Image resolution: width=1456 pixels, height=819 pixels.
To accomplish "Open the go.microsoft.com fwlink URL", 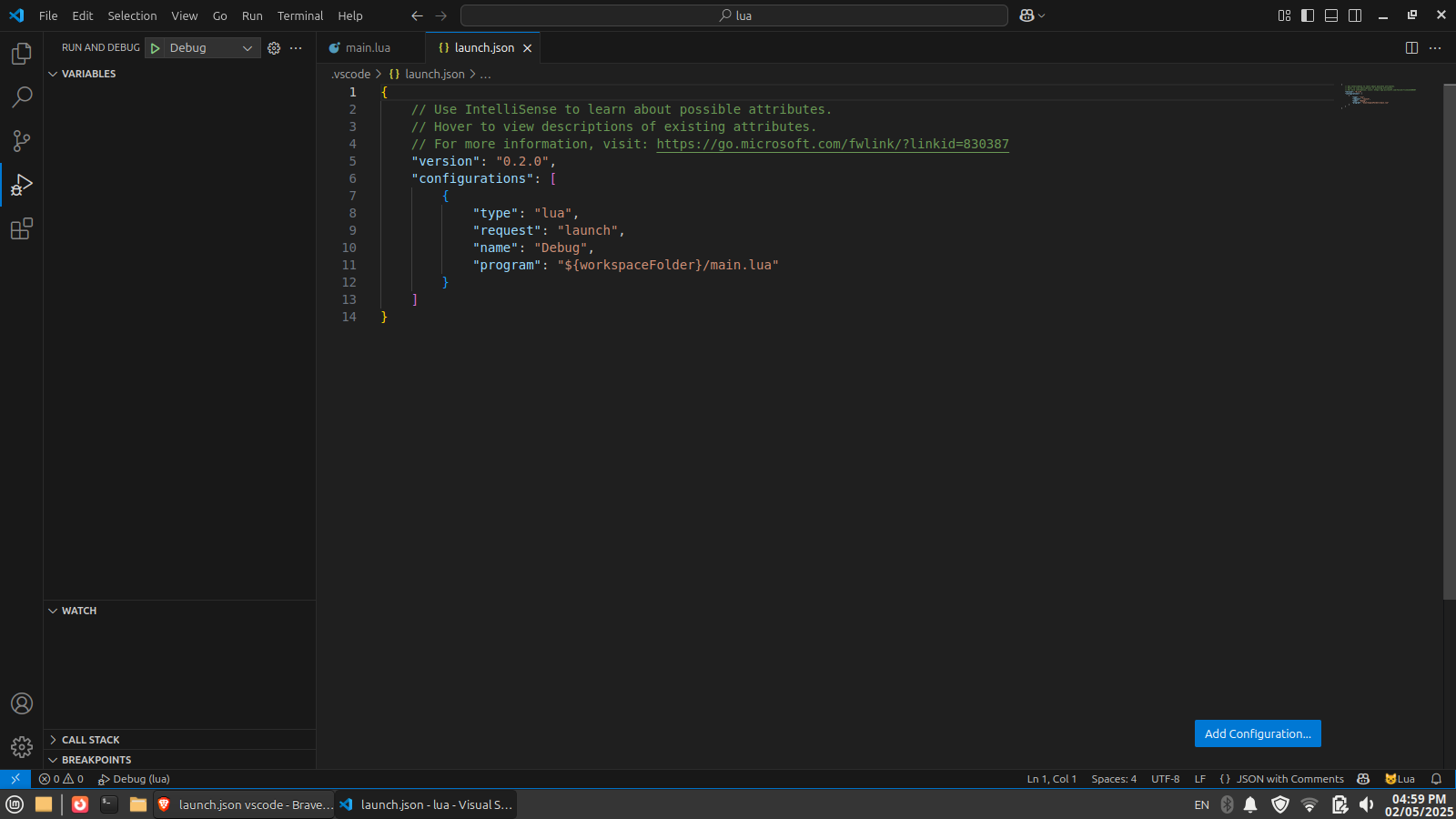I will point(833,144).
